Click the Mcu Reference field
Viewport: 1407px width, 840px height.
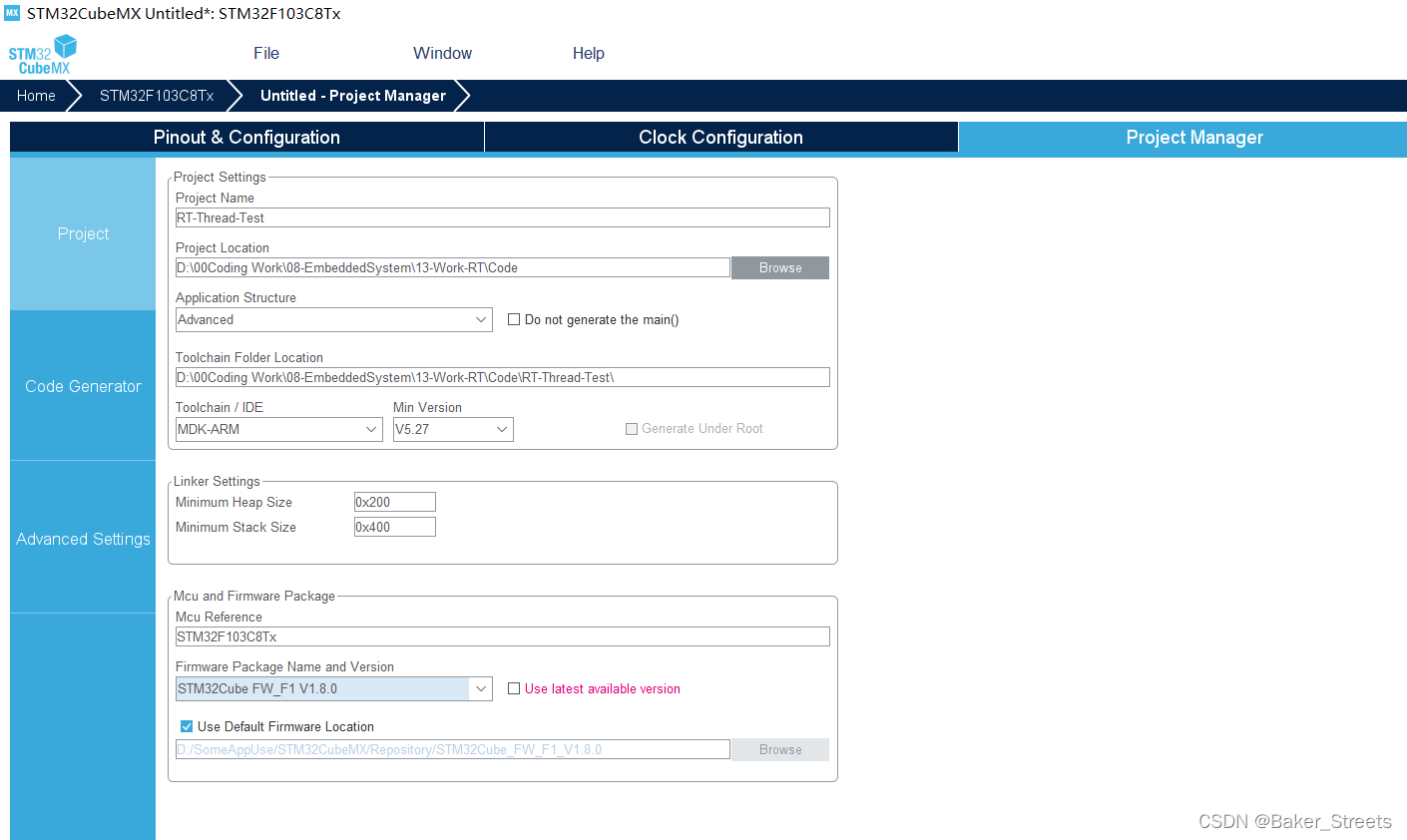[503, 636]
